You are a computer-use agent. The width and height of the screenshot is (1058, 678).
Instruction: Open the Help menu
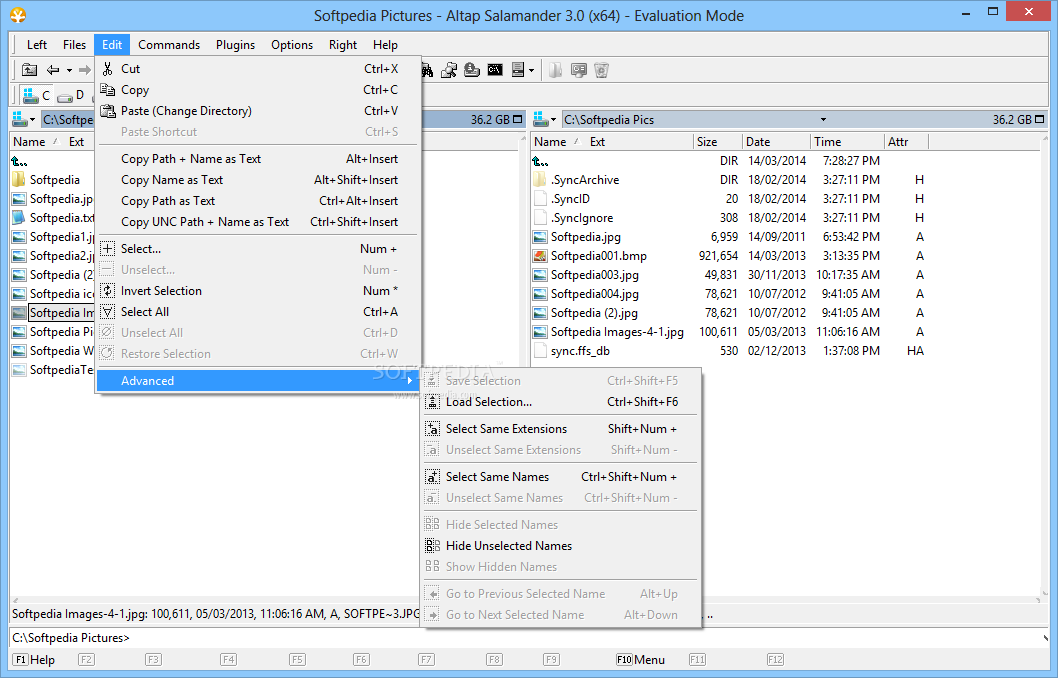385,45
